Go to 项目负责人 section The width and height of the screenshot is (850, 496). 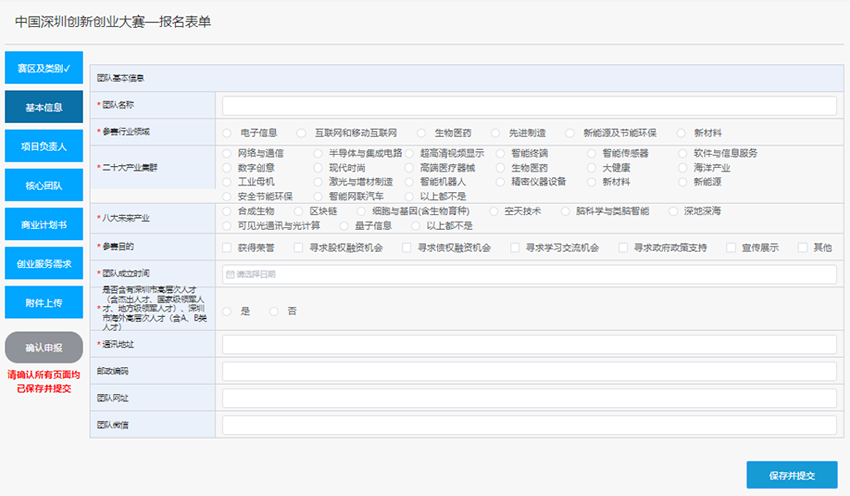pyautogui.click(x=44, y=146)
